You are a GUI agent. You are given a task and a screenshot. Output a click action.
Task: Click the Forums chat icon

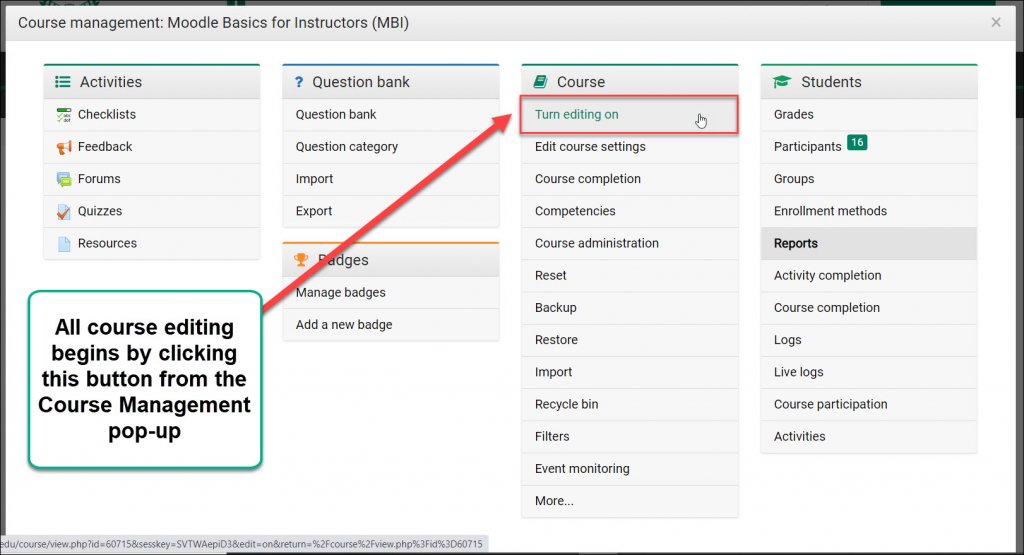[x=64, y=179]
